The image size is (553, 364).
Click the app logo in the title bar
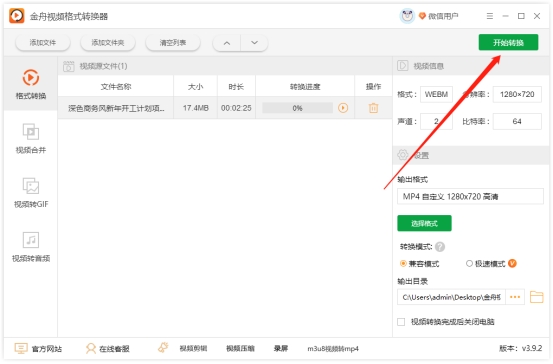pyautogui.click(x=17, y=16)
